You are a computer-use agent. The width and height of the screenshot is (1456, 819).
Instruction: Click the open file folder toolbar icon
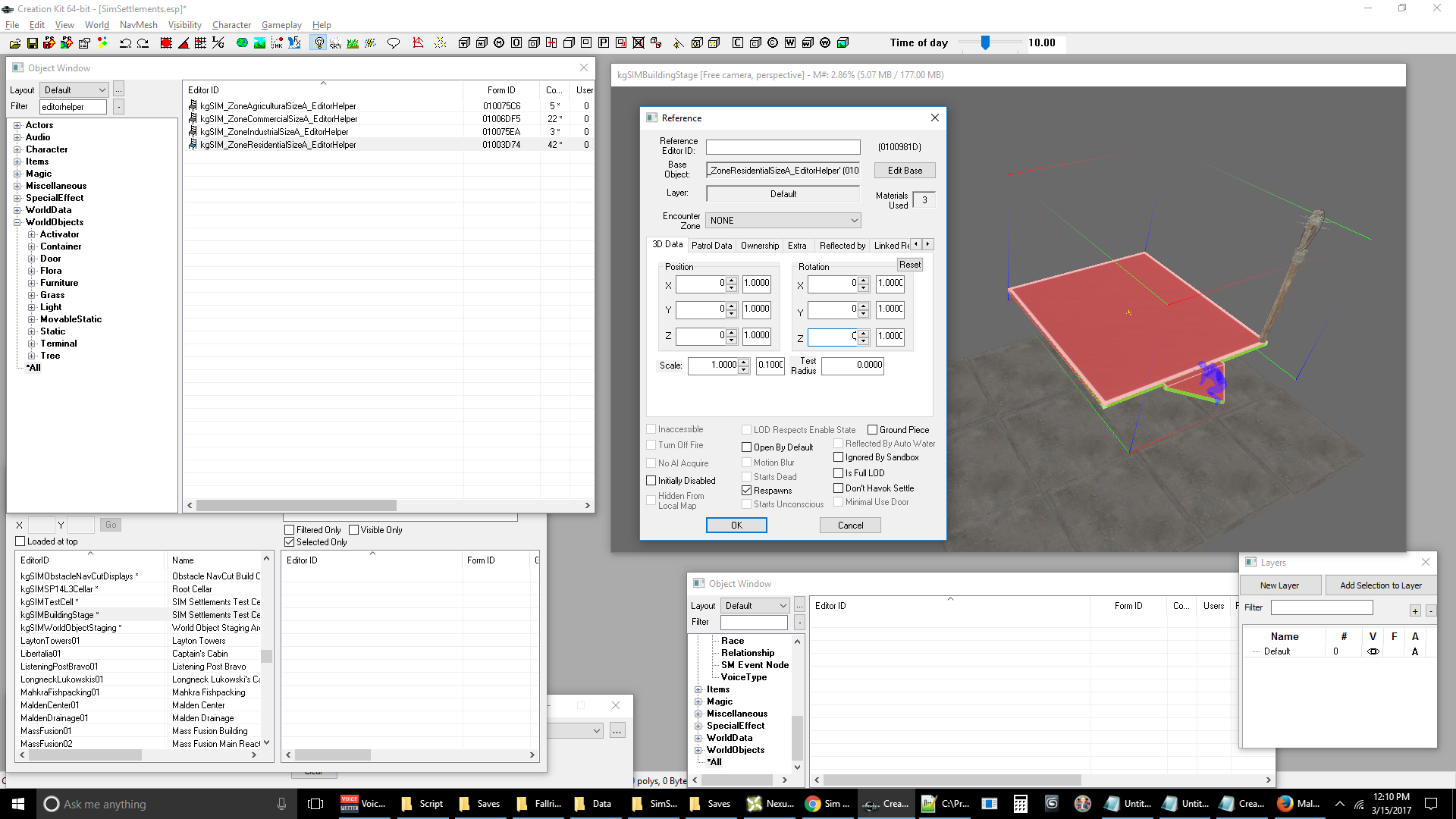(15, 43)
